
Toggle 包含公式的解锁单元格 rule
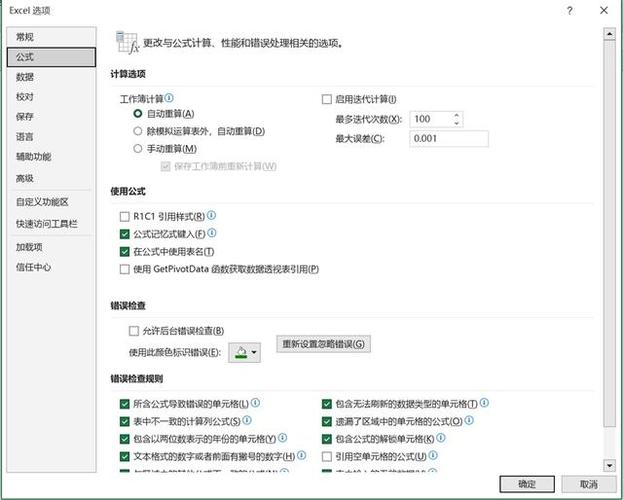tap(327, 439)
